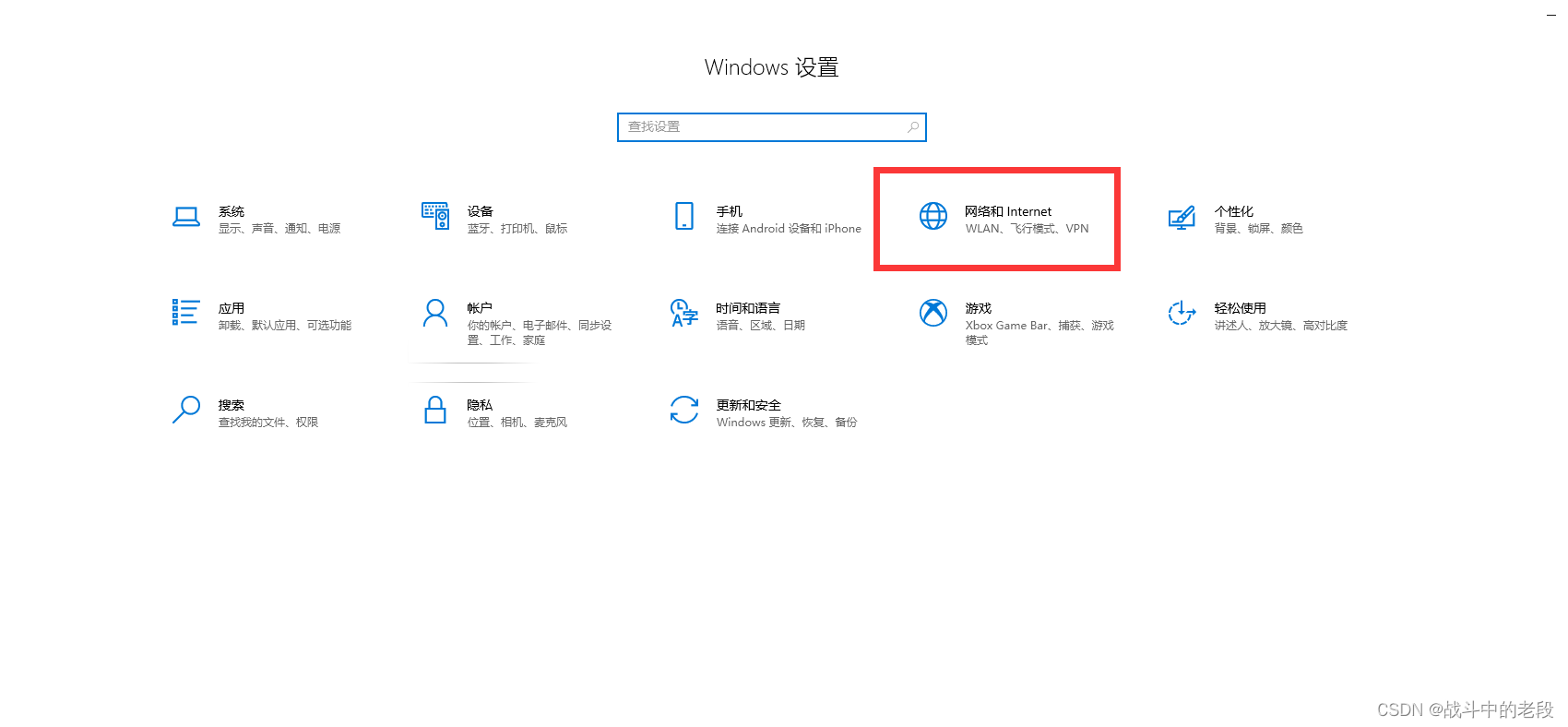The image size is (1568, 727).
Task: Click the text Windows 更新、恢复、备份
Action: click(787, 423)
